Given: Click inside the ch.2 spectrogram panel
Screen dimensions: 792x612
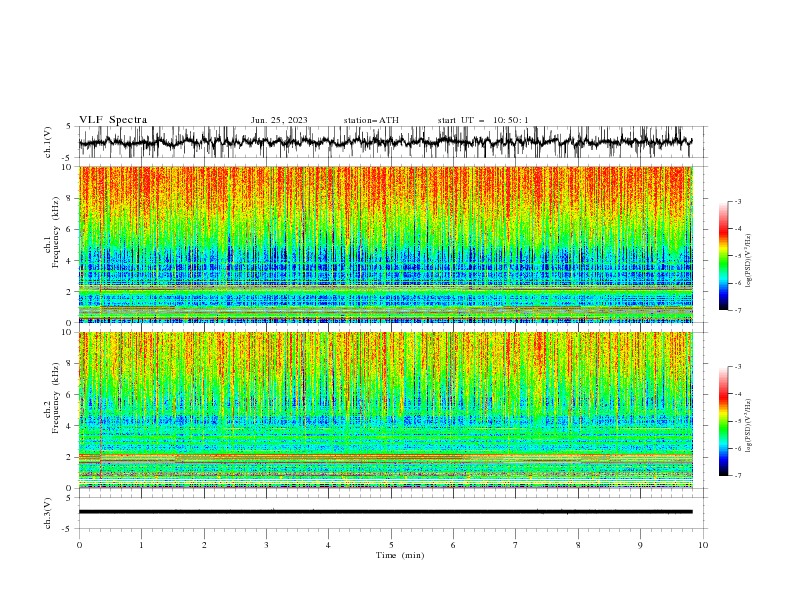Looking at the screenshot, I should click(385, 410).
